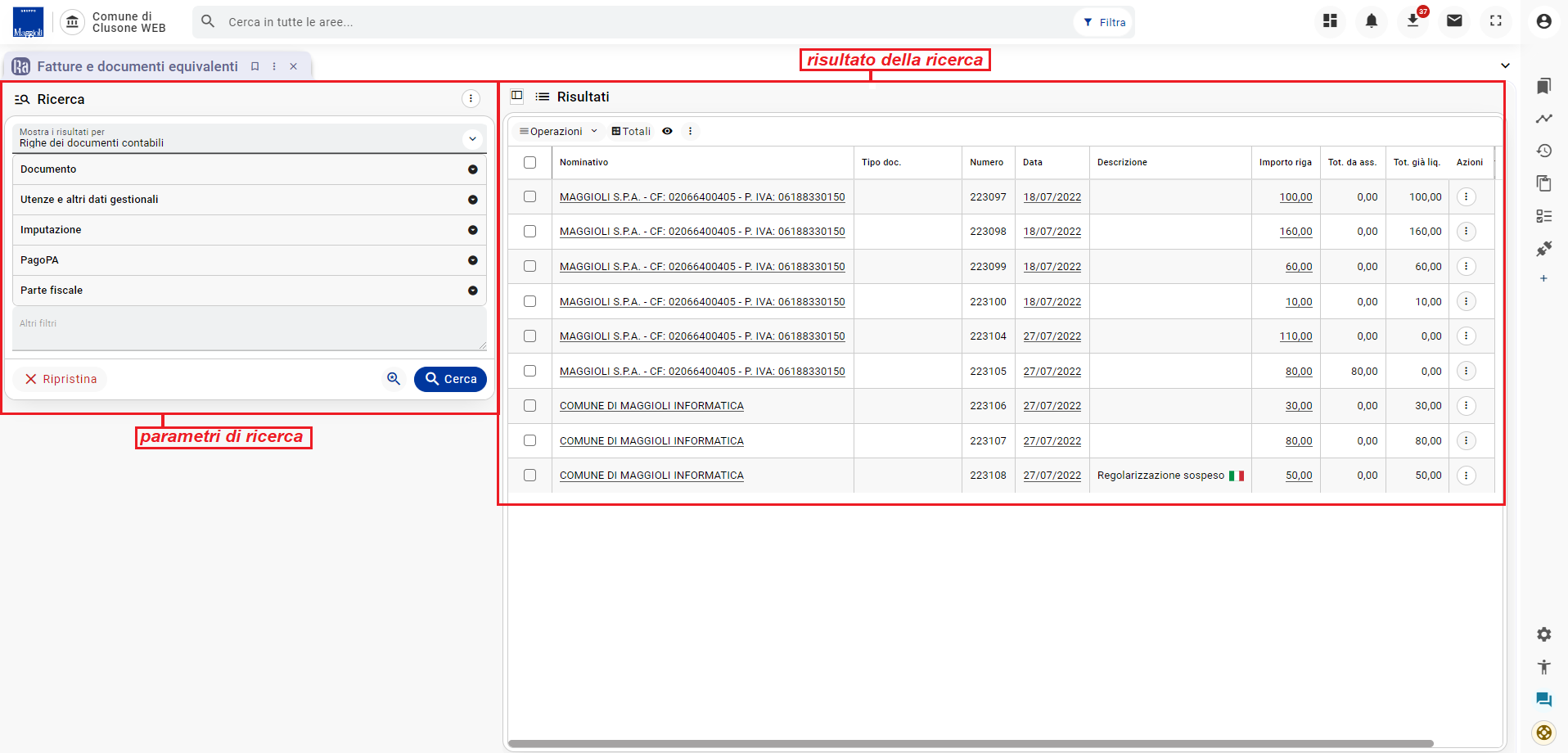Click the Filtra button in search bar
The width and height of the screenshot is (1568, 753).
(x=1104, y=22)
